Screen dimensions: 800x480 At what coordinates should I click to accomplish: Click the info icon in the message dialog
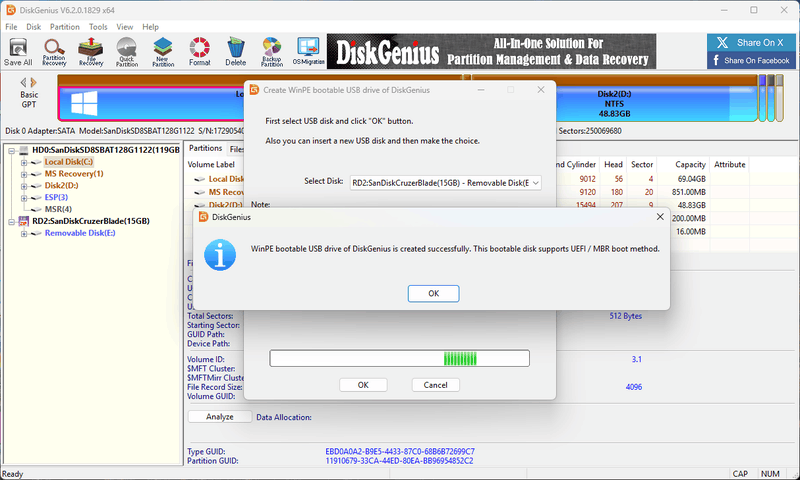pyautogui.click(x=220, y=255)
